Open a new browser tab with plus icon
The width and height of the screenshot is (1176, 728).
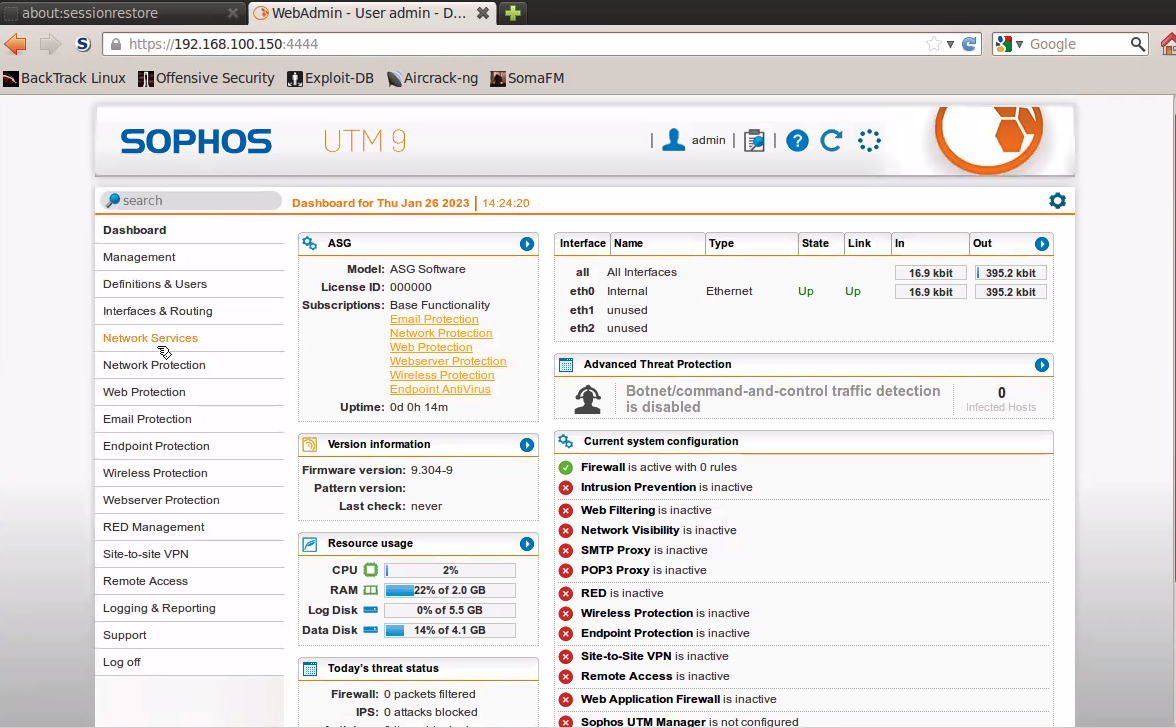(513, 13)
